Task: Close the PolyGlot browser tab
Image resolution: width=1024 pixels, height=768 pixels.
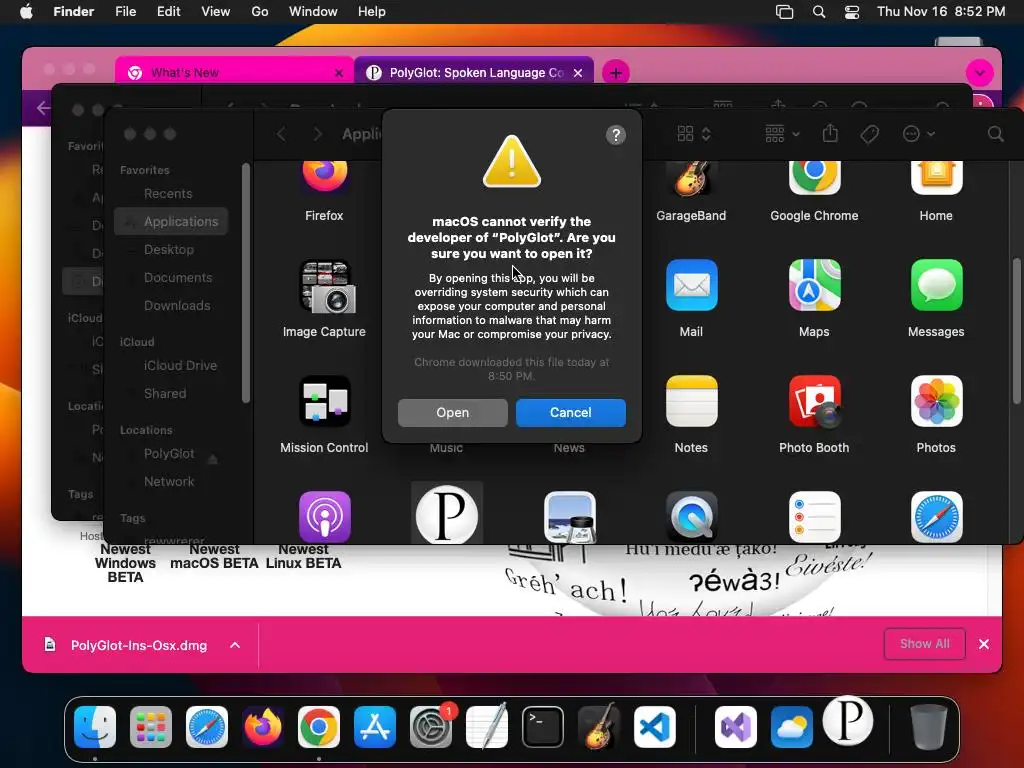Action: (578, 73)
